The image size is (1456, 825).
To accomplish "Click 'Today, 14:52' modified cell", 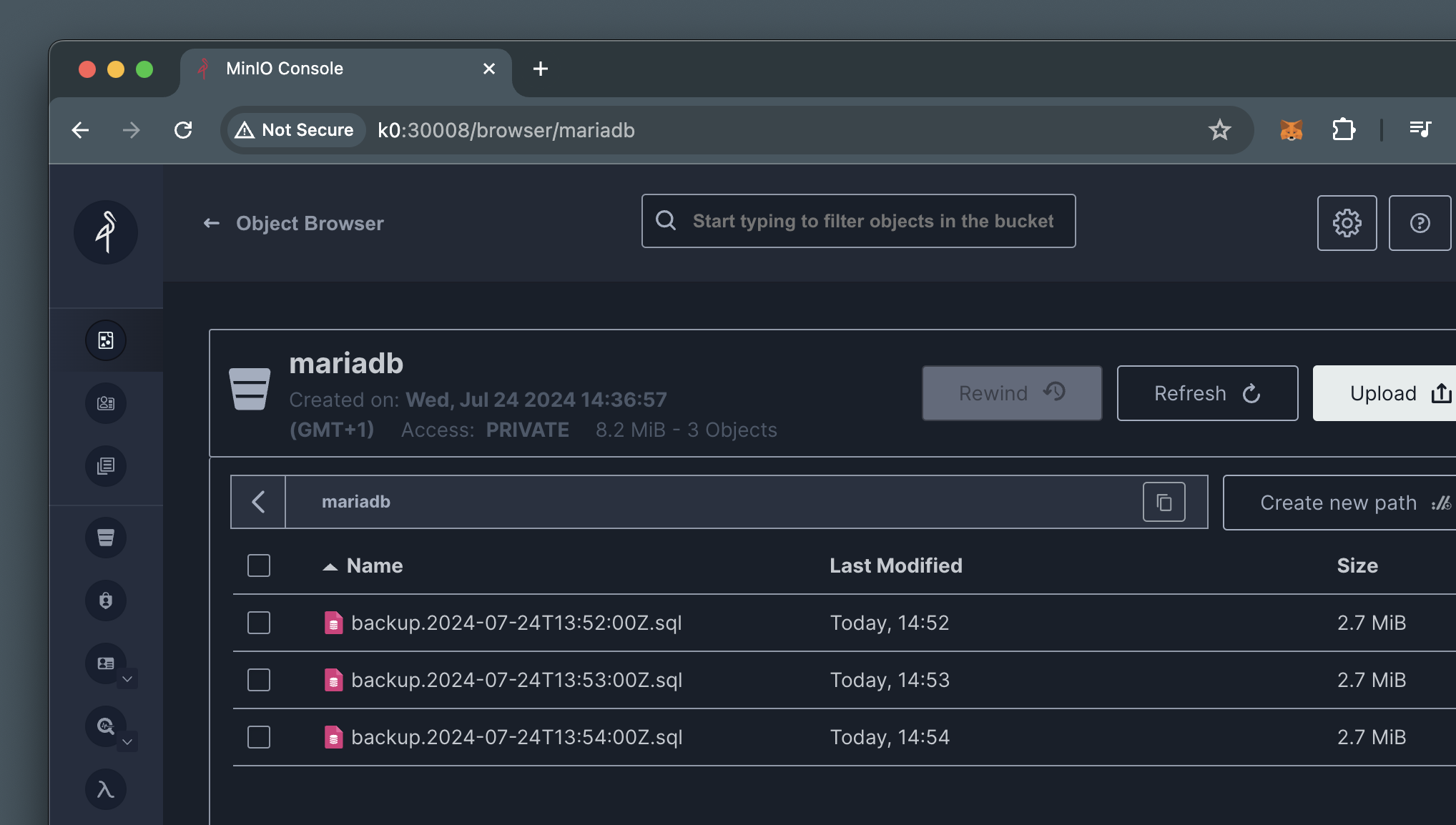I will [x=890, y=623].
